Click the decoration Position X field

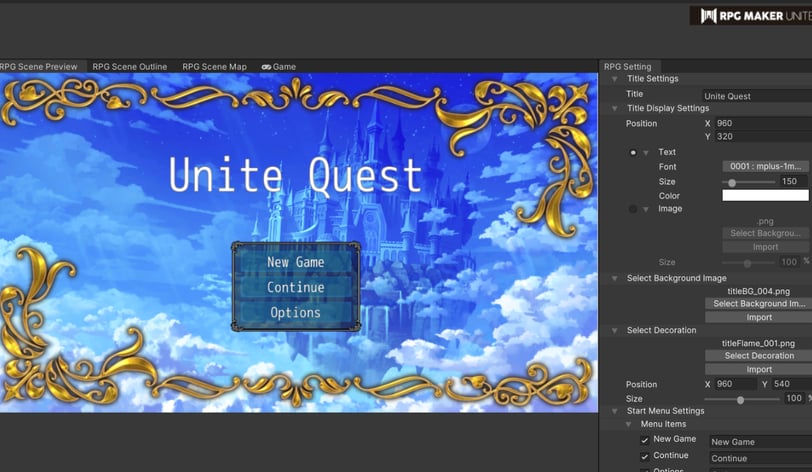click(735, 384)
